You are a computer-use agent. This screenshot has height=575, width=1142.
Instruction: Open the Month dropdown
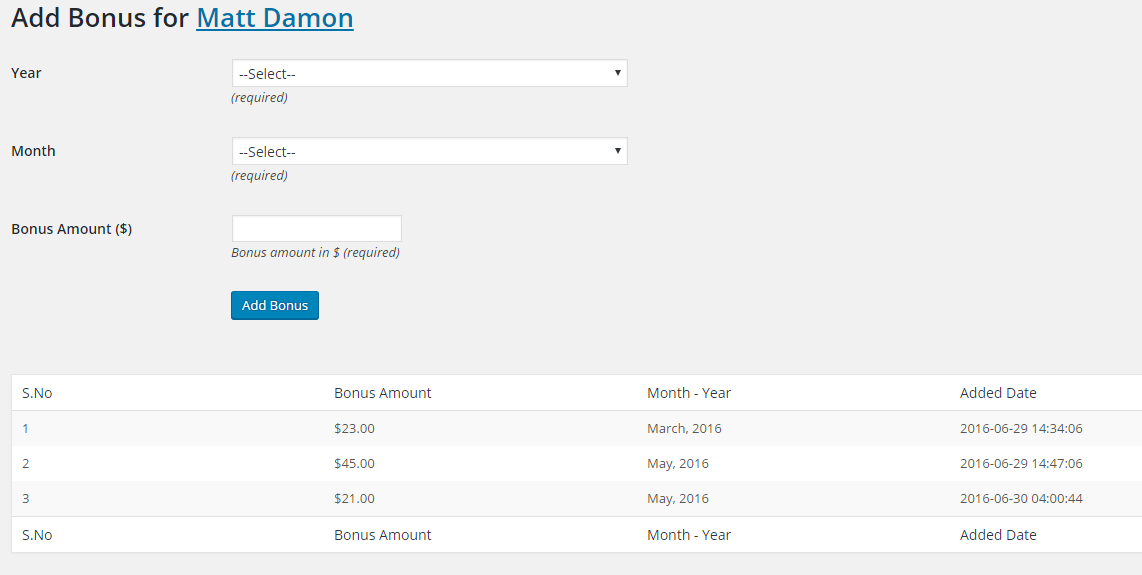point(428,151)
